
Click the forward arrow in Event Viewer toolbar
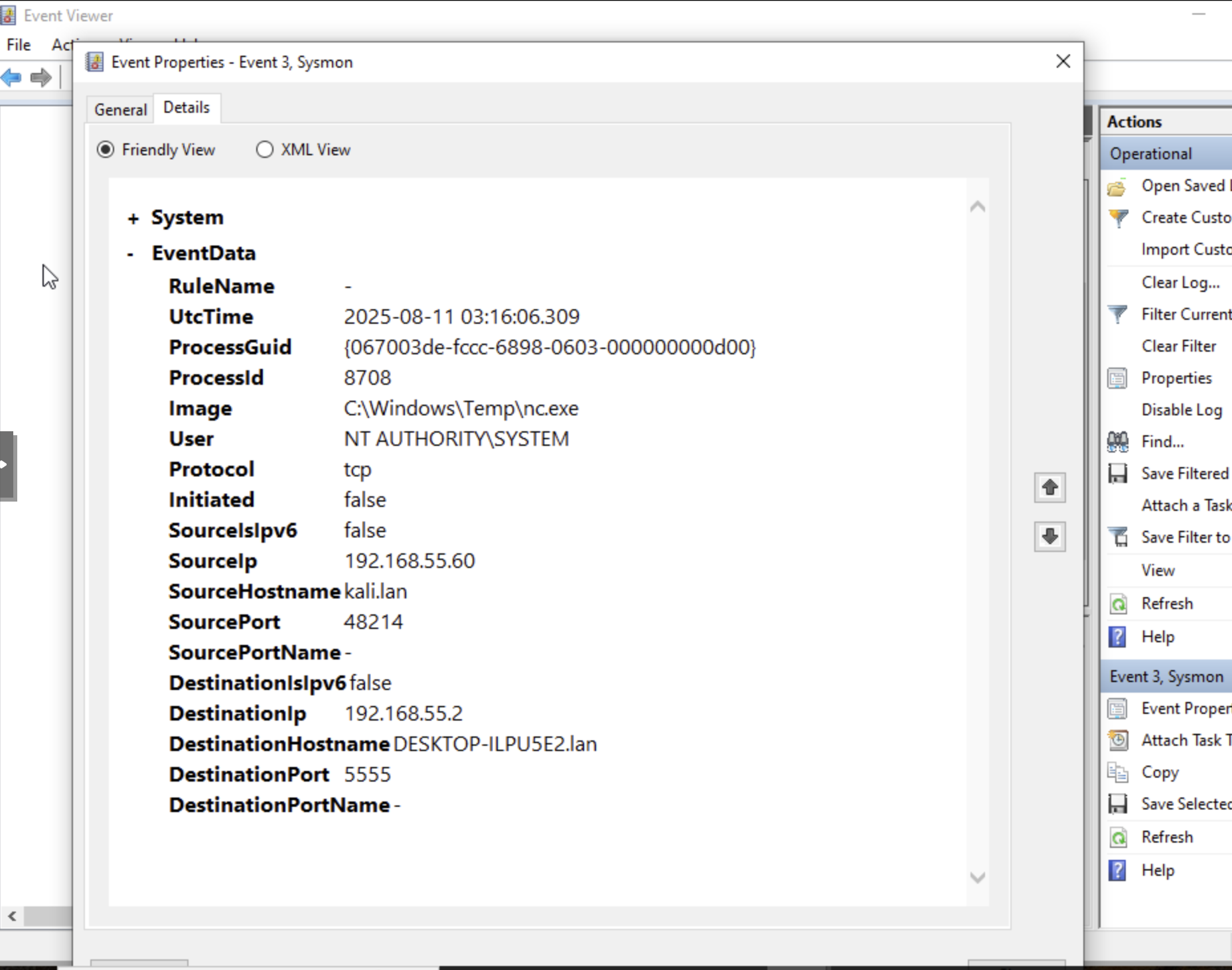coord(41,78)
